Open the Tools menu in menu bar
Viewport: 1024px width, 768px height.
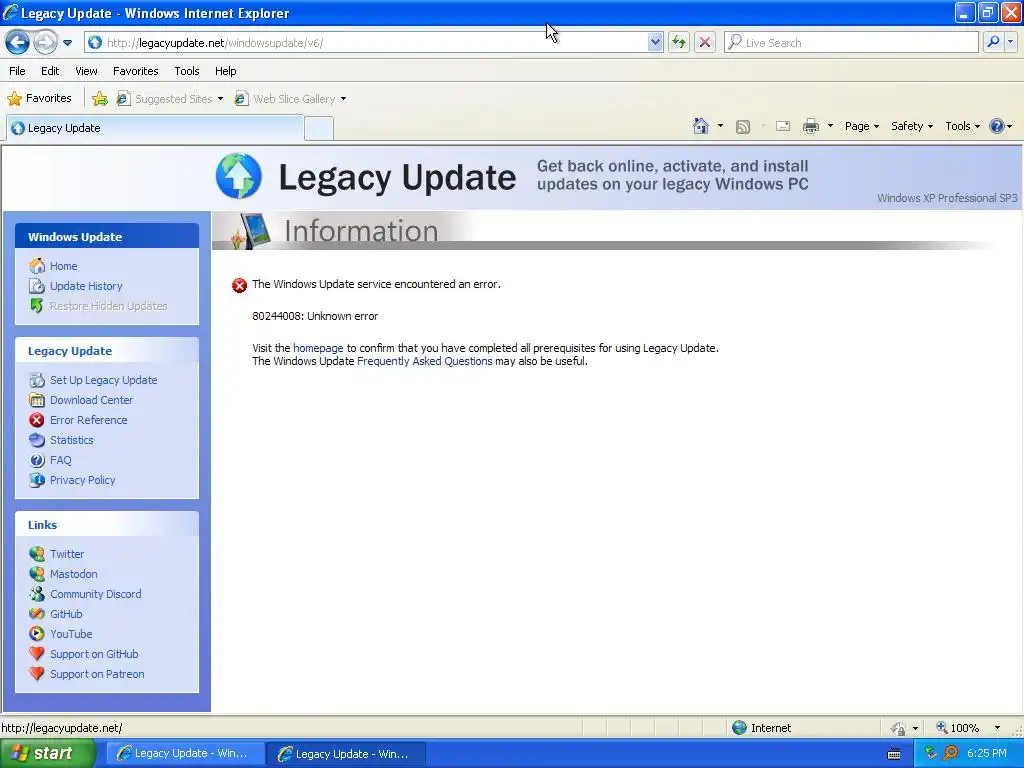pos(187,71)
